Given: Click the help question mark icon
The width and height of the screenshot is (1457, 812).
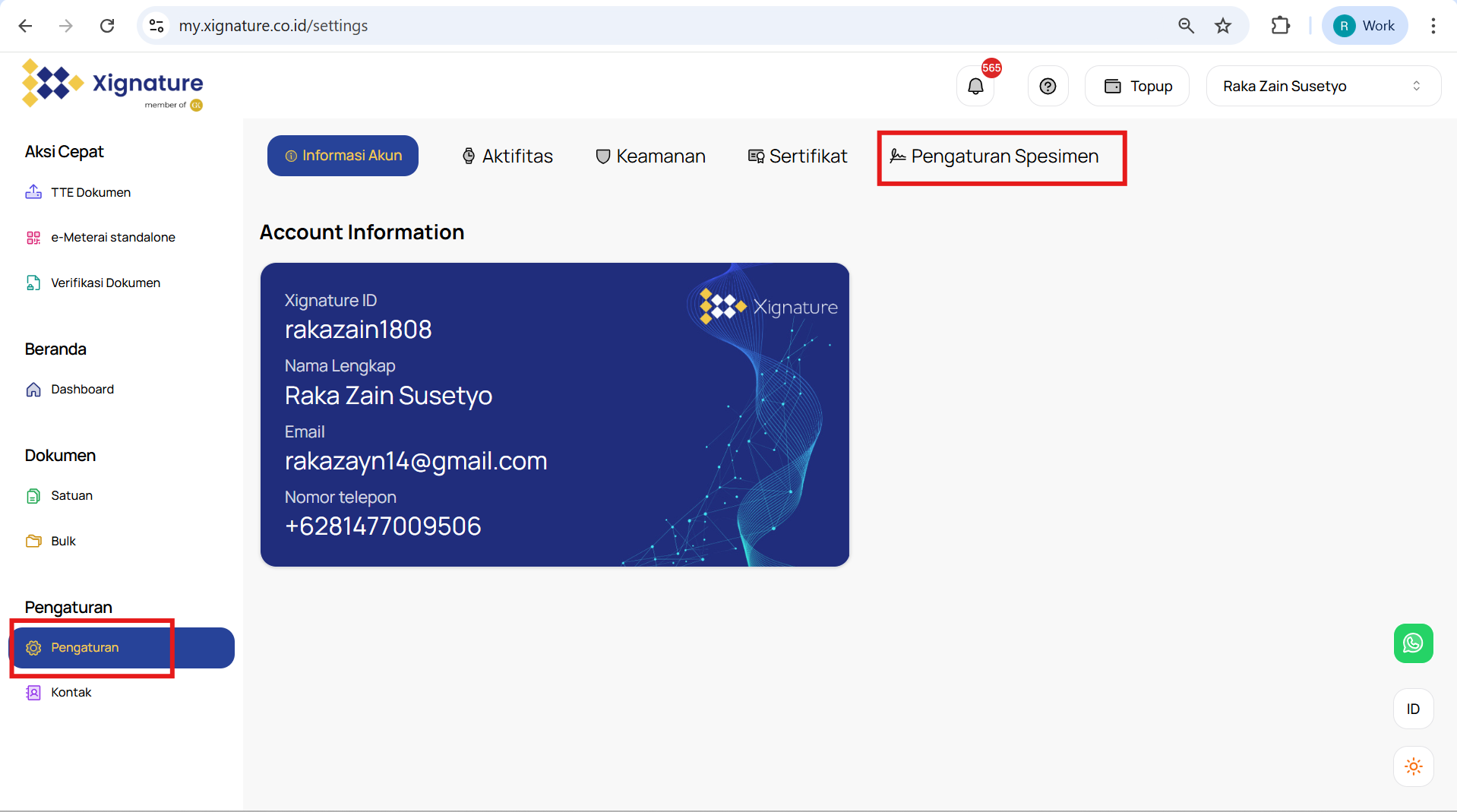Looking at the screenshot, I should (x=1048, y=87).
